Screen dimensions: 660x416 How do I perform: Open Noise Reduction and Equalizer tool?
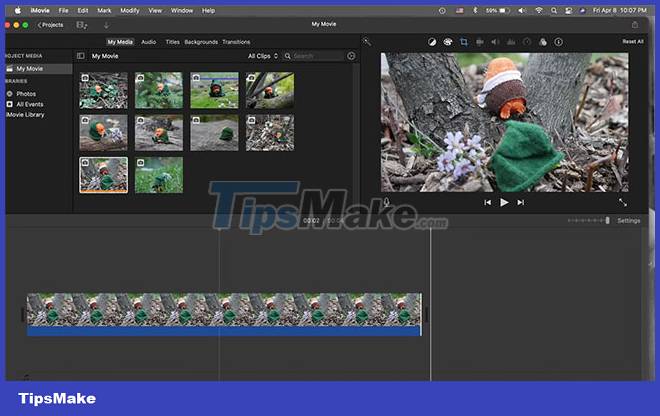tap(511, 42)
